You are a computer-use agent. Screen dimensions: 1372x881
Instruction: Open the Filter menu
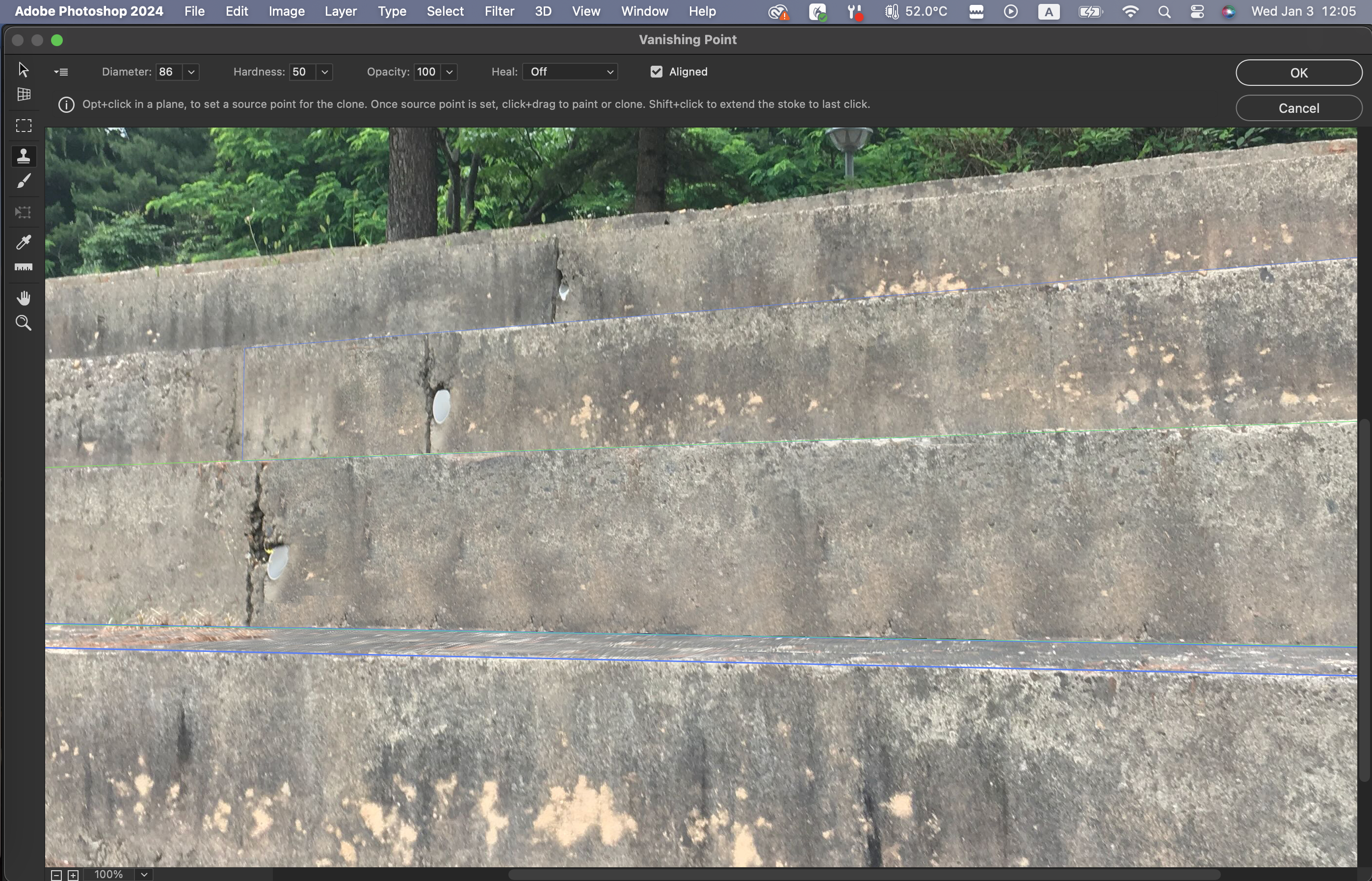(x=499, y=11)
